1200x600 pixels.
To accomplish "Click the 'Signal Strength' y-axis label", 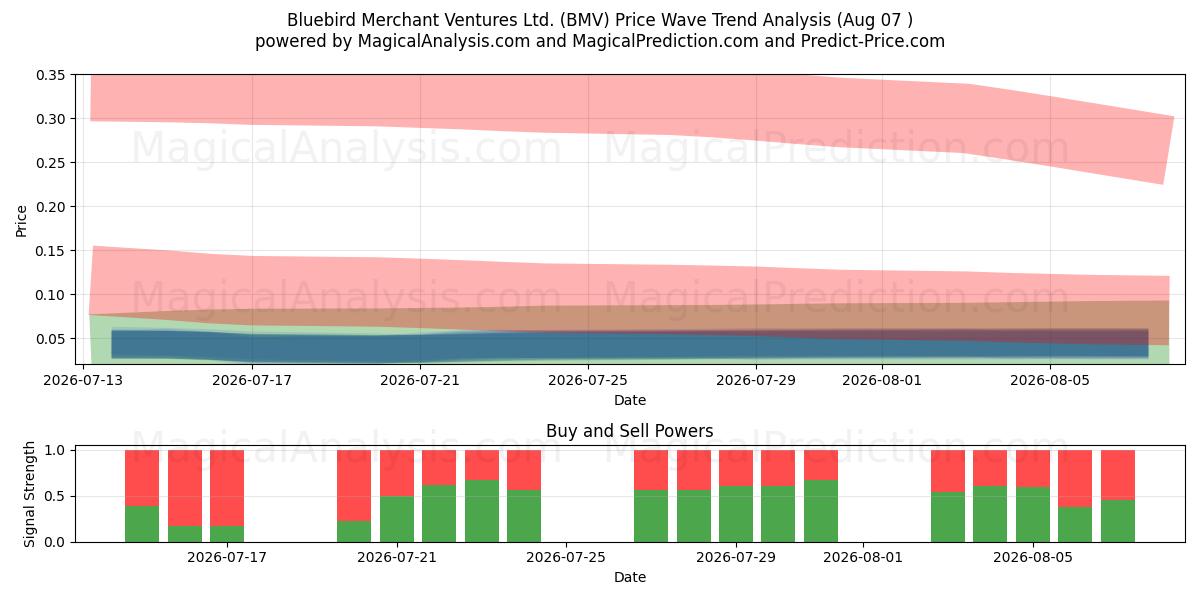I will [x=30, y=494].
